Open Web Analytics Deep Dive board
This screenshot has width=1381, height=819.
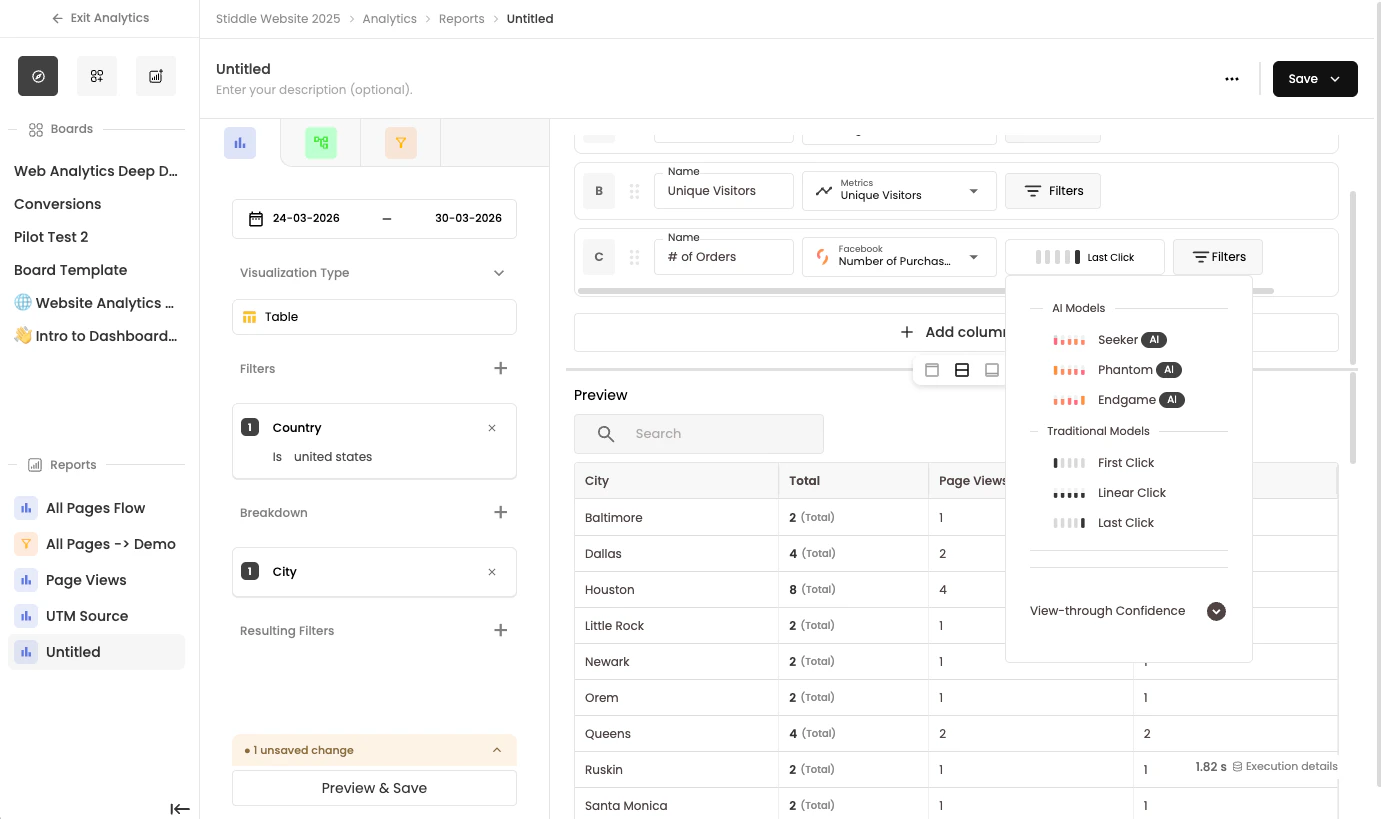tap(96, 171)
